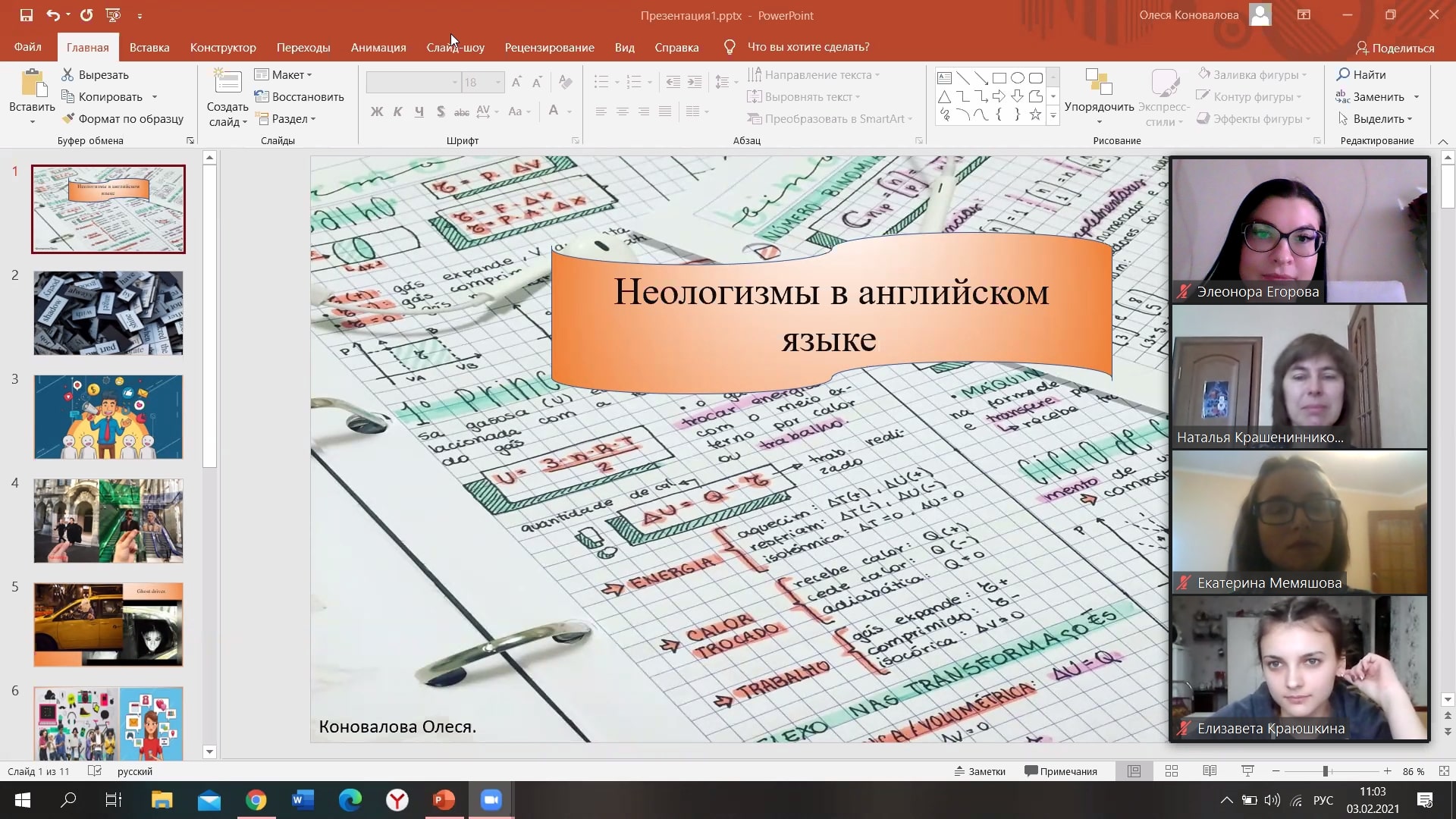This screenshot has height=819, width=1456.
Task: Start slideshow from status bar icon
Action: [1247, 771]
